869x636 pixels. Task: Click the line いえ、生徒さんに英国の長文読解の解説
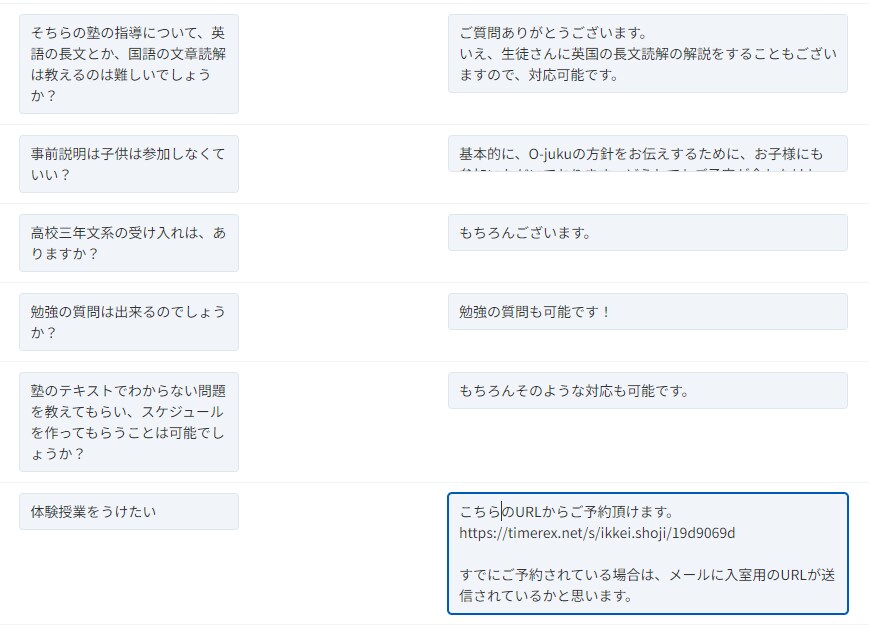(x=647, y=64)
